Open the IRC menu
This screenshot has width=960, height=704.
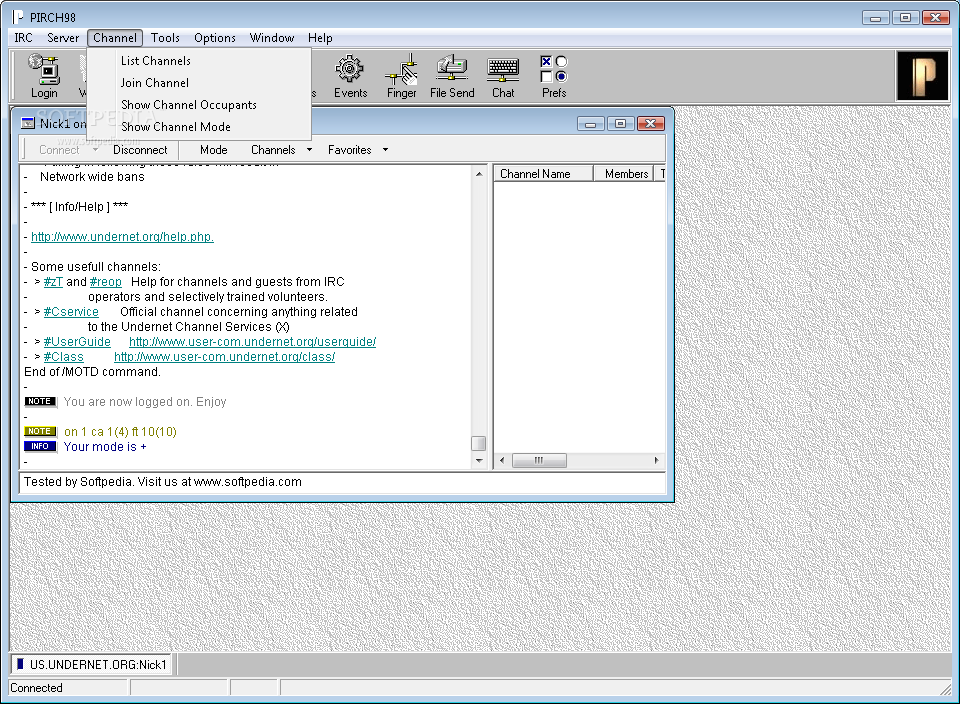click(23, 38)
